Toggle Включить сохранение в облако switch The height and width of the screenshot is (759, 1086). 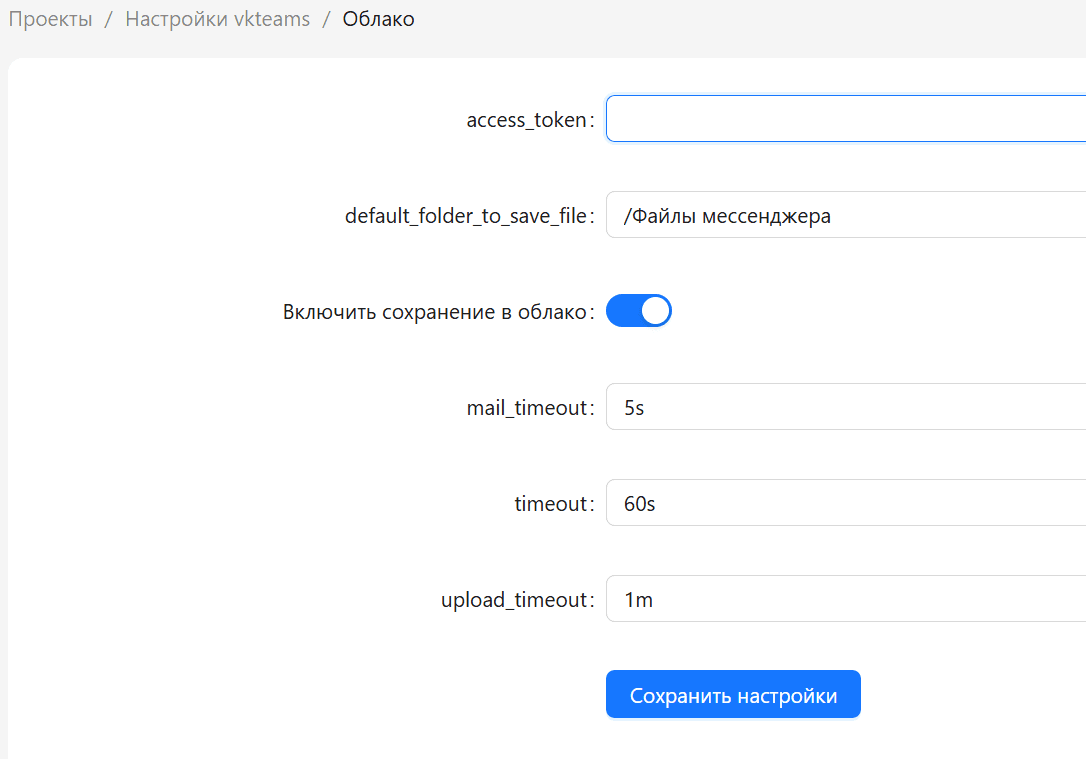639,310
